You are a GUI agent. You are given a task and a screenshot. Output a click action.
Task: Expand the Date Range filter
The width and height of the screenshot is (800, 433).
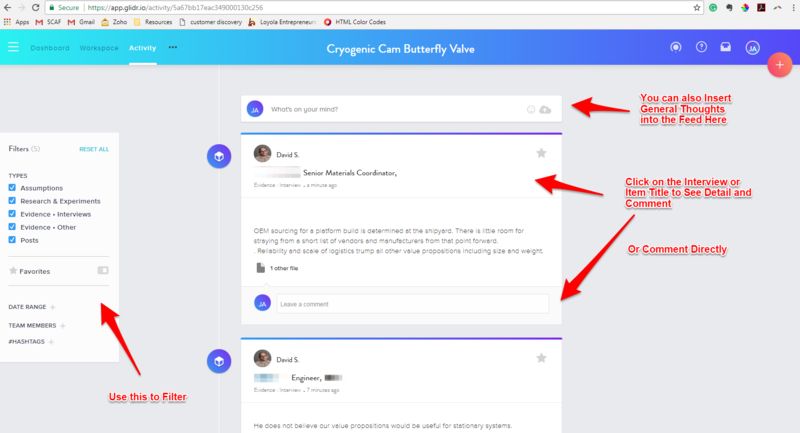pos(53,307)
